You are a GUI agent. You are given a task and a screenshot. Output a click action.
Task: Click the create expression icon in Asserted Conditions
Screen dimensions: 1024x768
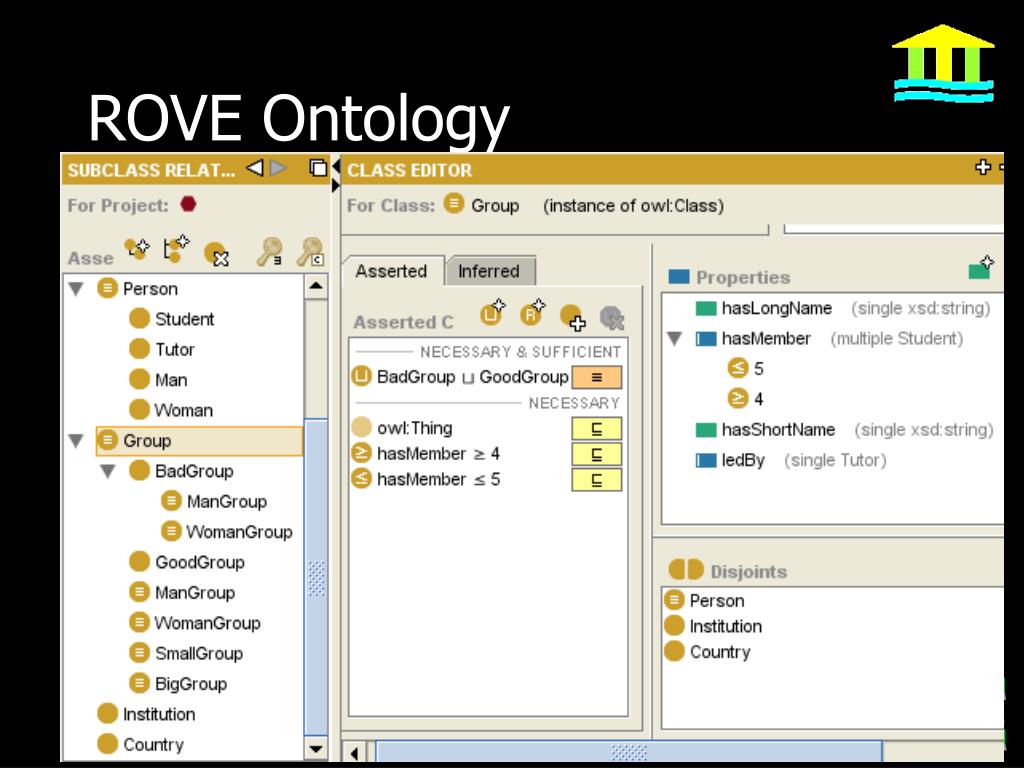[492, 313]
